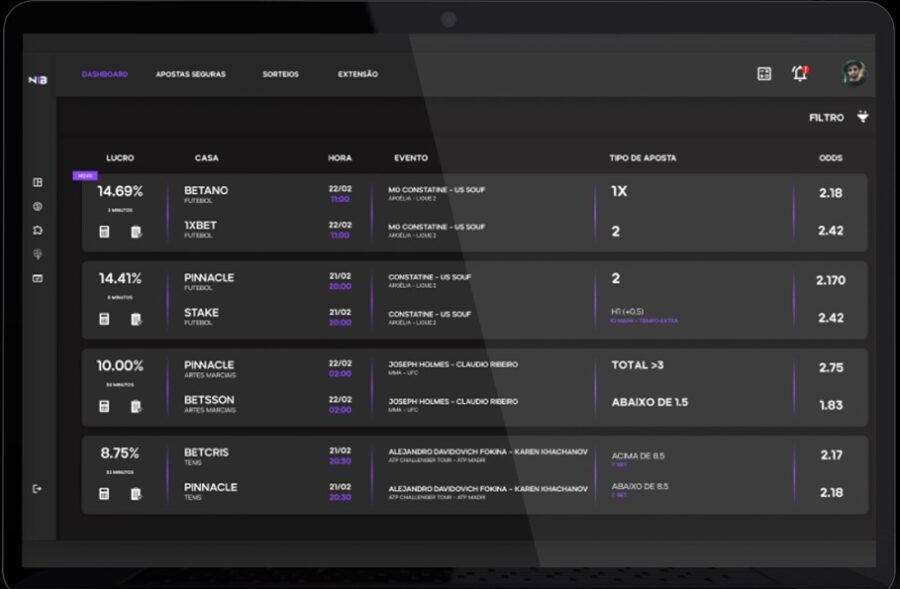Open Betsson's Joseph Holmes - Claudio Ribeiro event
Screen dimensions: 900x589
click(453, 401)
